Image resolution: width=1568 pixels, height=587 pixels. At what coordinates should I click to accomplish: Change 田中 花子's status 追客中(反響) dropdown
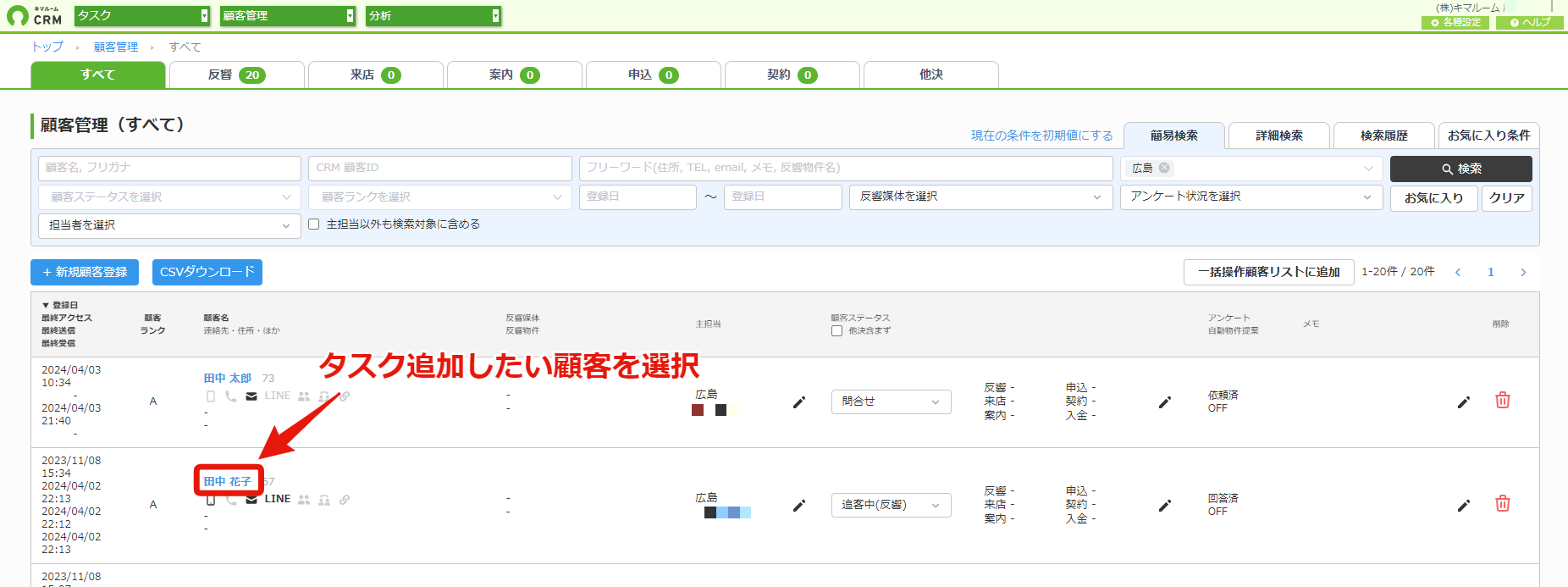pyautogui.click(x=891, y=505)
